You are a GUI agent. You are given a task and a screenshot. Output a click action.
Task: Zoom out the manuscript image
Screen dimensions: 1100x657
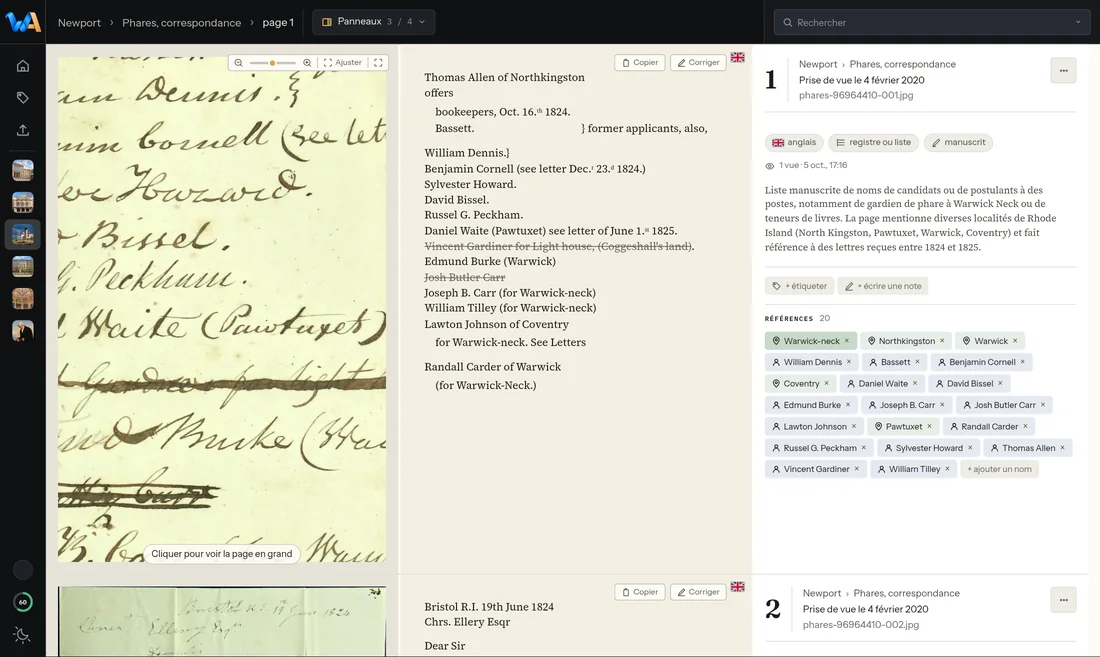239,63
